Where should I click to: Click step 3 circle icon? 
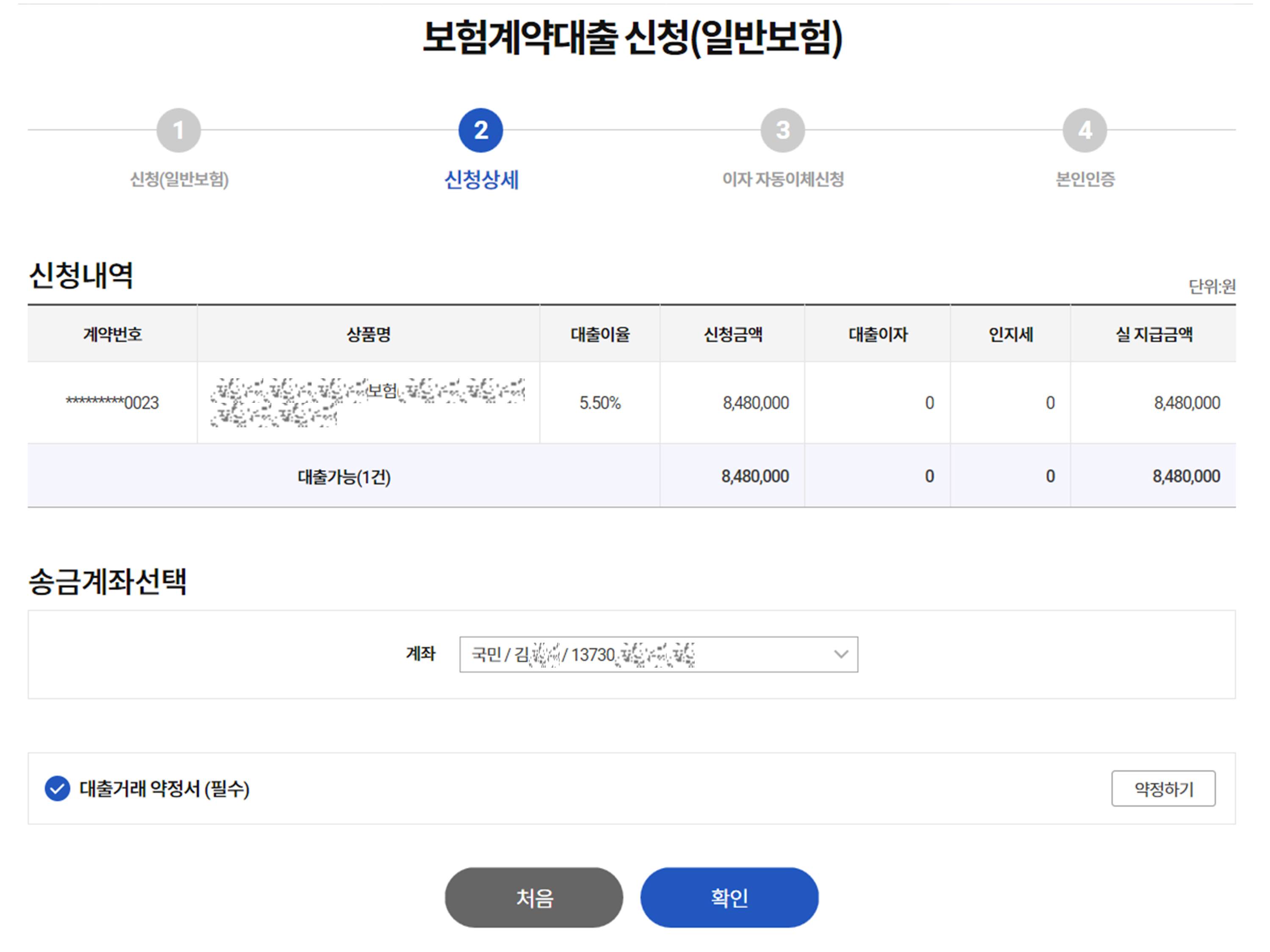(783, 130)
